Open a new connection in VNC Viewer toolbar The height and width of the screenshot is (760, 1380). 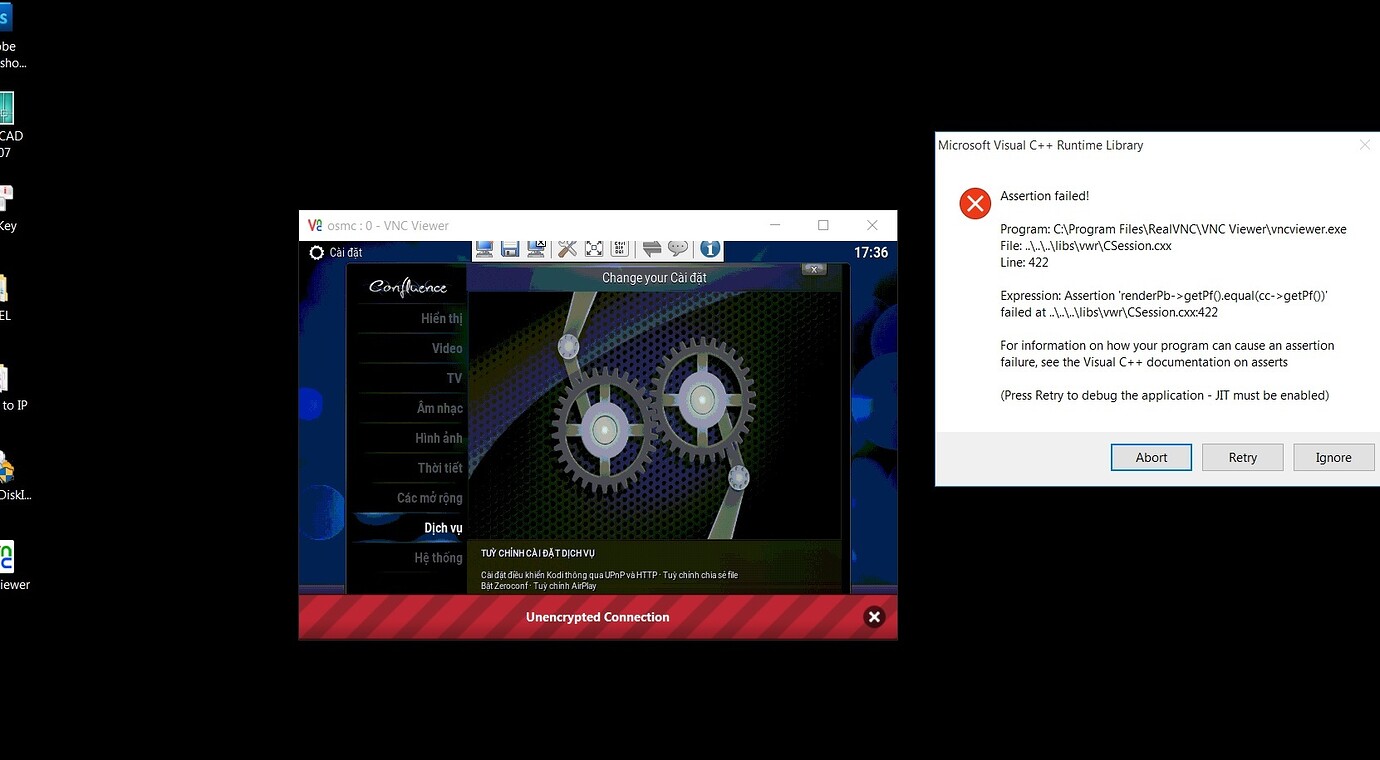[483, 248]
